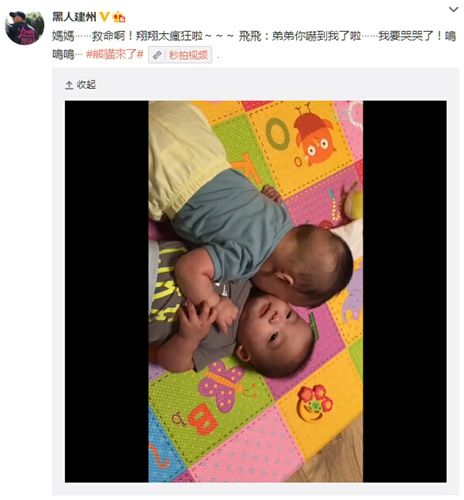Image resolution: width=464 pixels, height=500 pixels.
Task: Open the round profile avatar photo
Action: click(25, 27)
